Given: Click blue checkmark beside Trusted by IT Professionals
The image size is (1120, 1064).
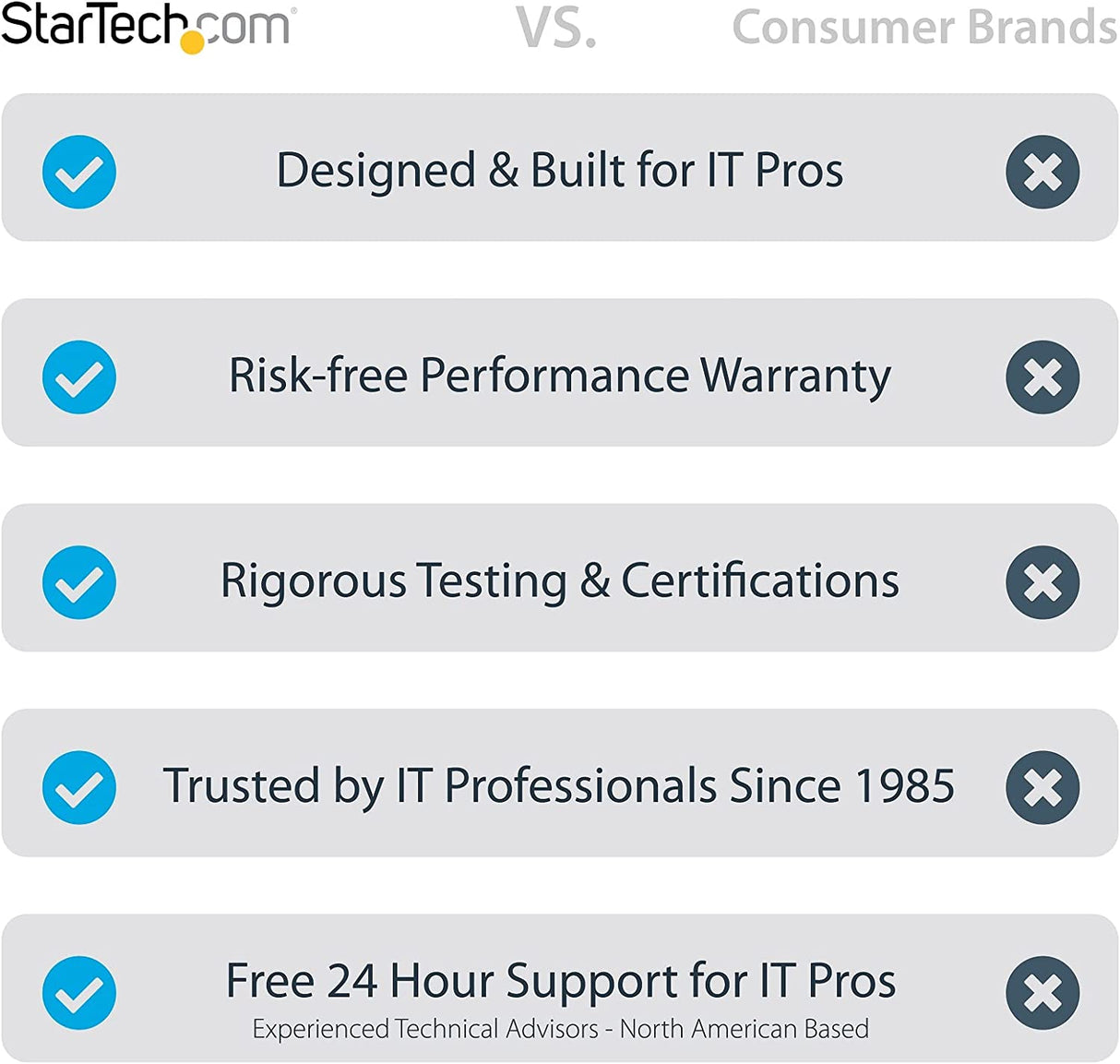Looking at the screenshot, I should pos(79,787).
